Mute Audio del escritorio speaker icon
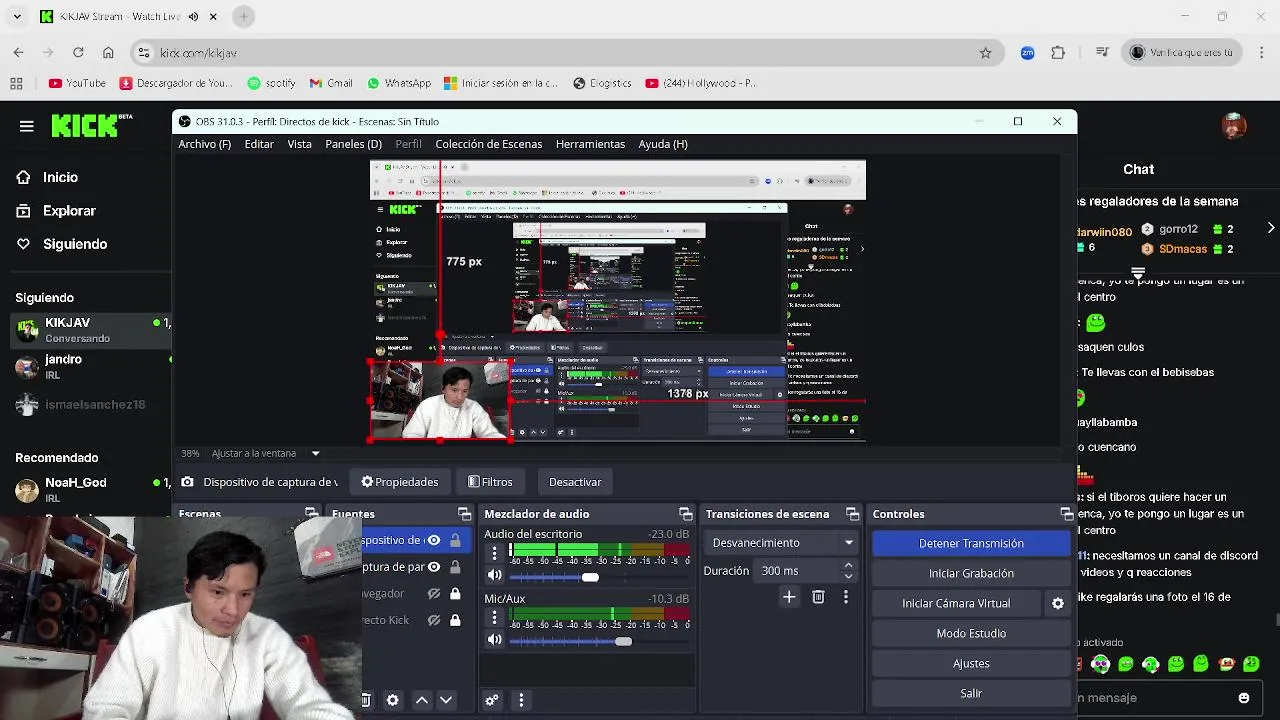 (494, 576)
